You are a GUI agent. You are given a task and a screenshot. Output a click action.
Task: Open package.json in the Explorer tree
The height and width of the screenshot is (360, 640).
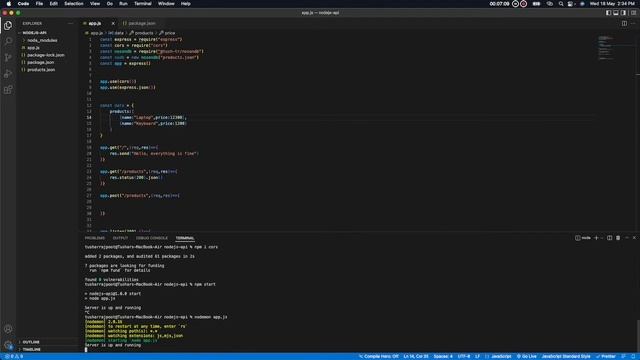click(40, 62)
